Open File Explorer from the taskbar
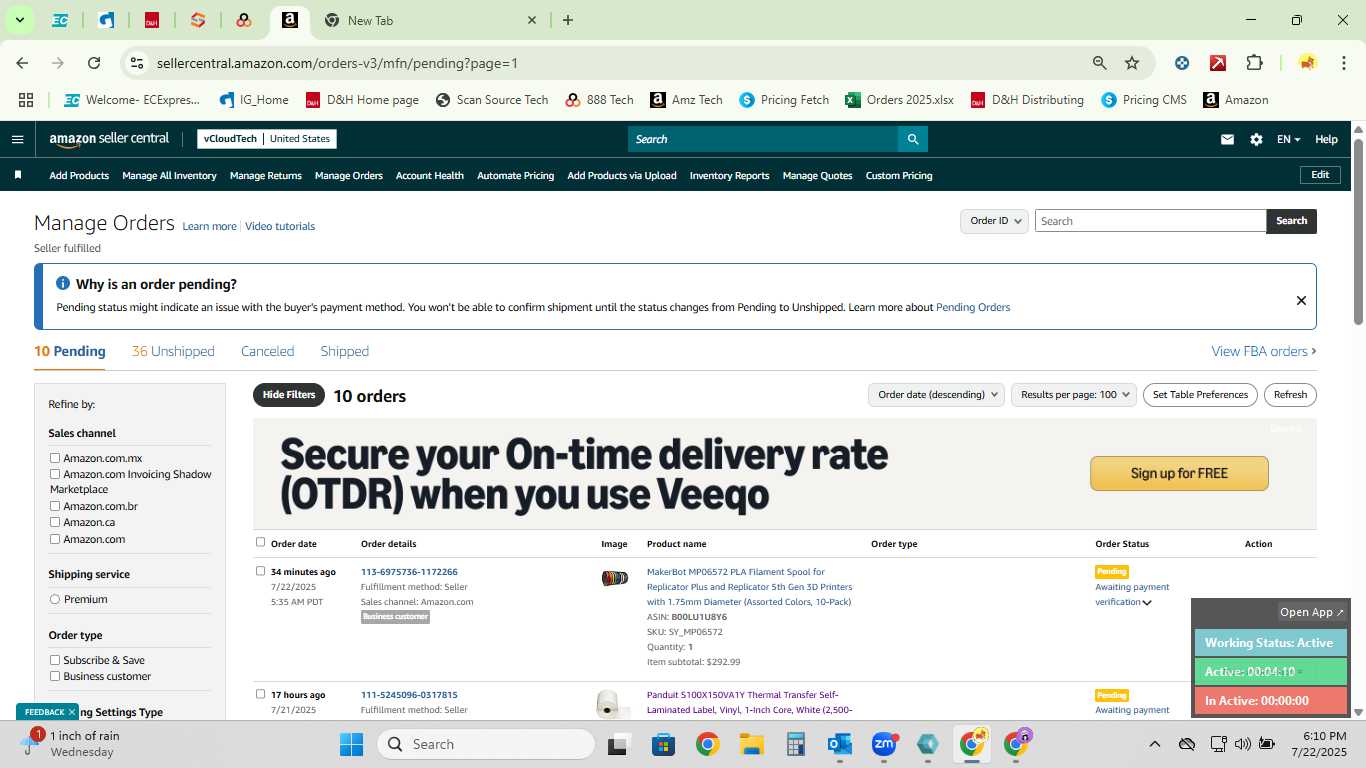 752,744
